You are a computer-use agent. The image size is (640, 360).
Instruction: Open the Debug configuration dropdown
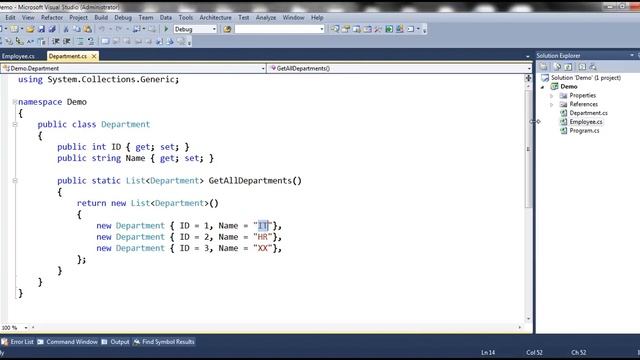point(214,29)
